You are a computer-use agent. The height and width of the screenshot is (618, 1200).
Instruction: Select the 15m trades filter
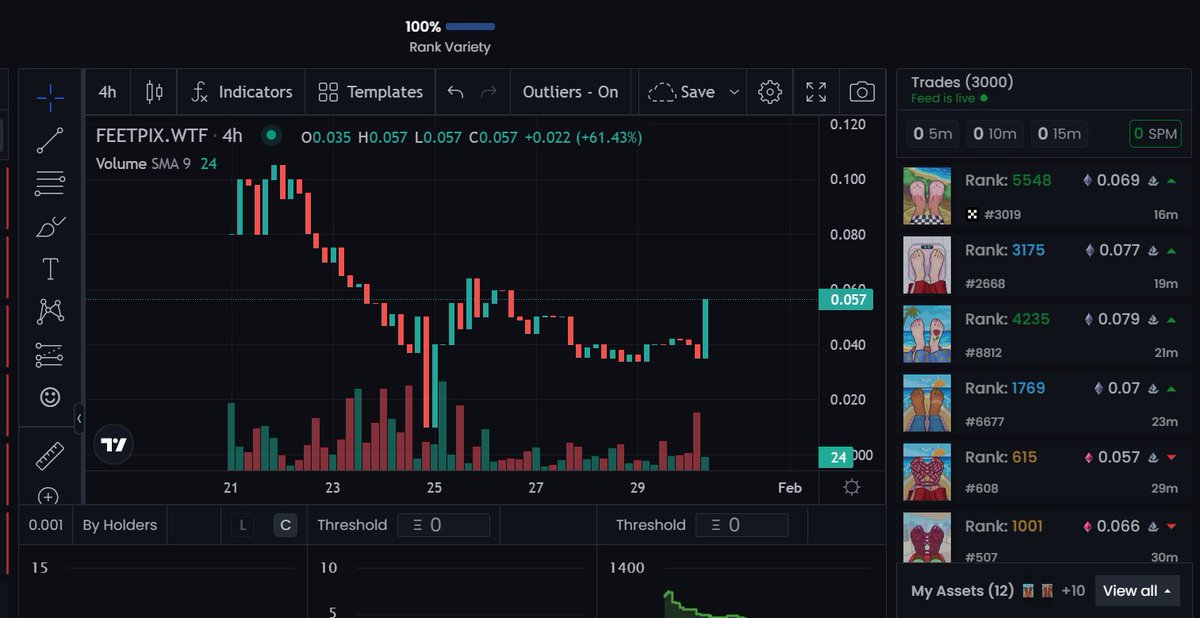1059,134
